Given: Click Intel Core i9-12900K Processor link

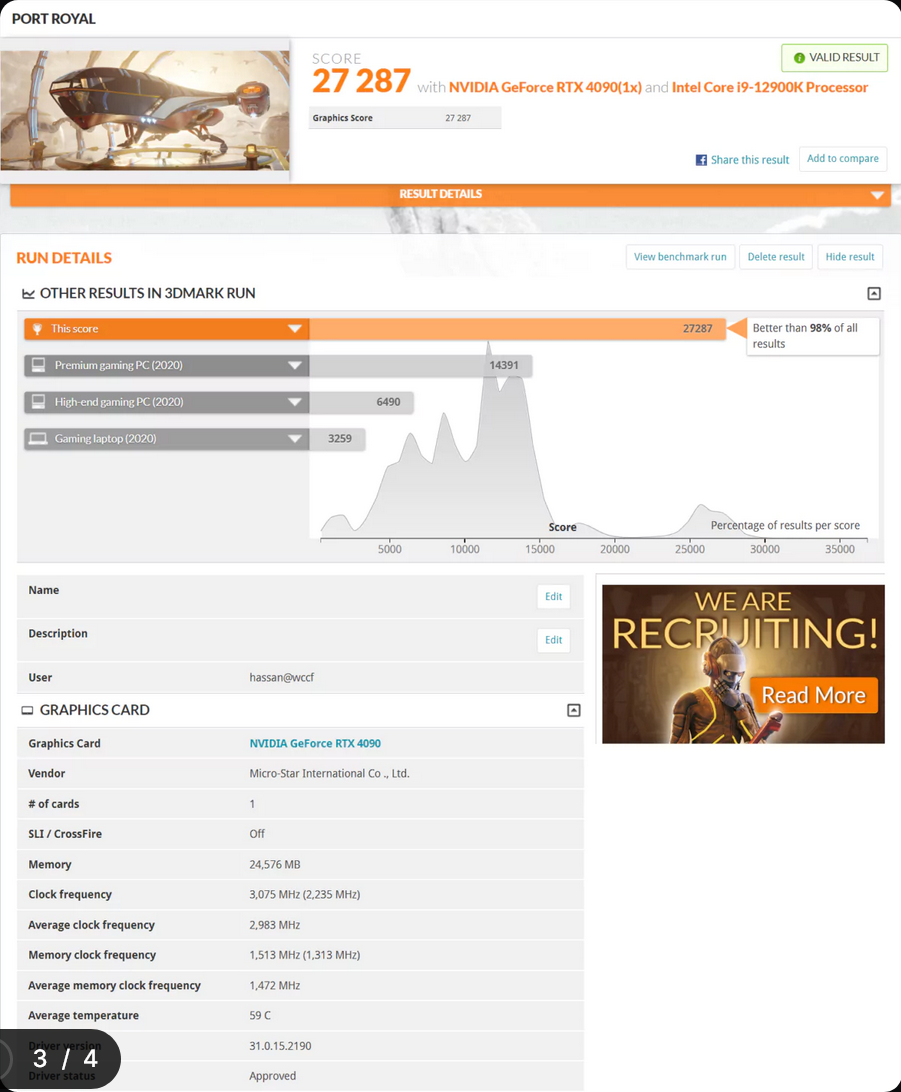Looking at the screenshot, I should click(x=770, y=88).
